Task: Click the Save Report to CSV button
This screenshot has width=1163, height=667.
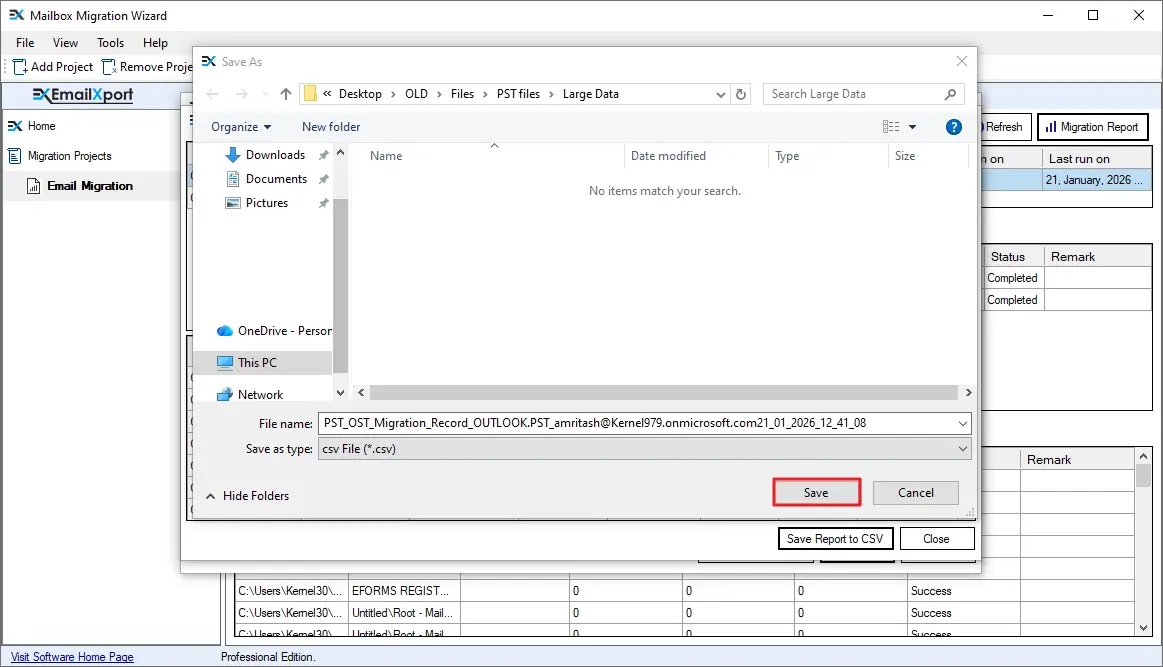Action: tap(835, 538)
